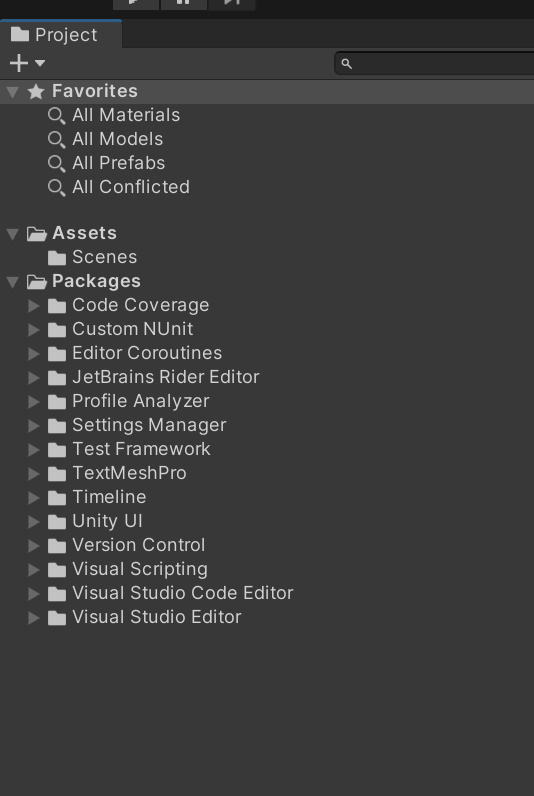Expand the Timeline package folder
534x796 pixels.
[34, 497]
